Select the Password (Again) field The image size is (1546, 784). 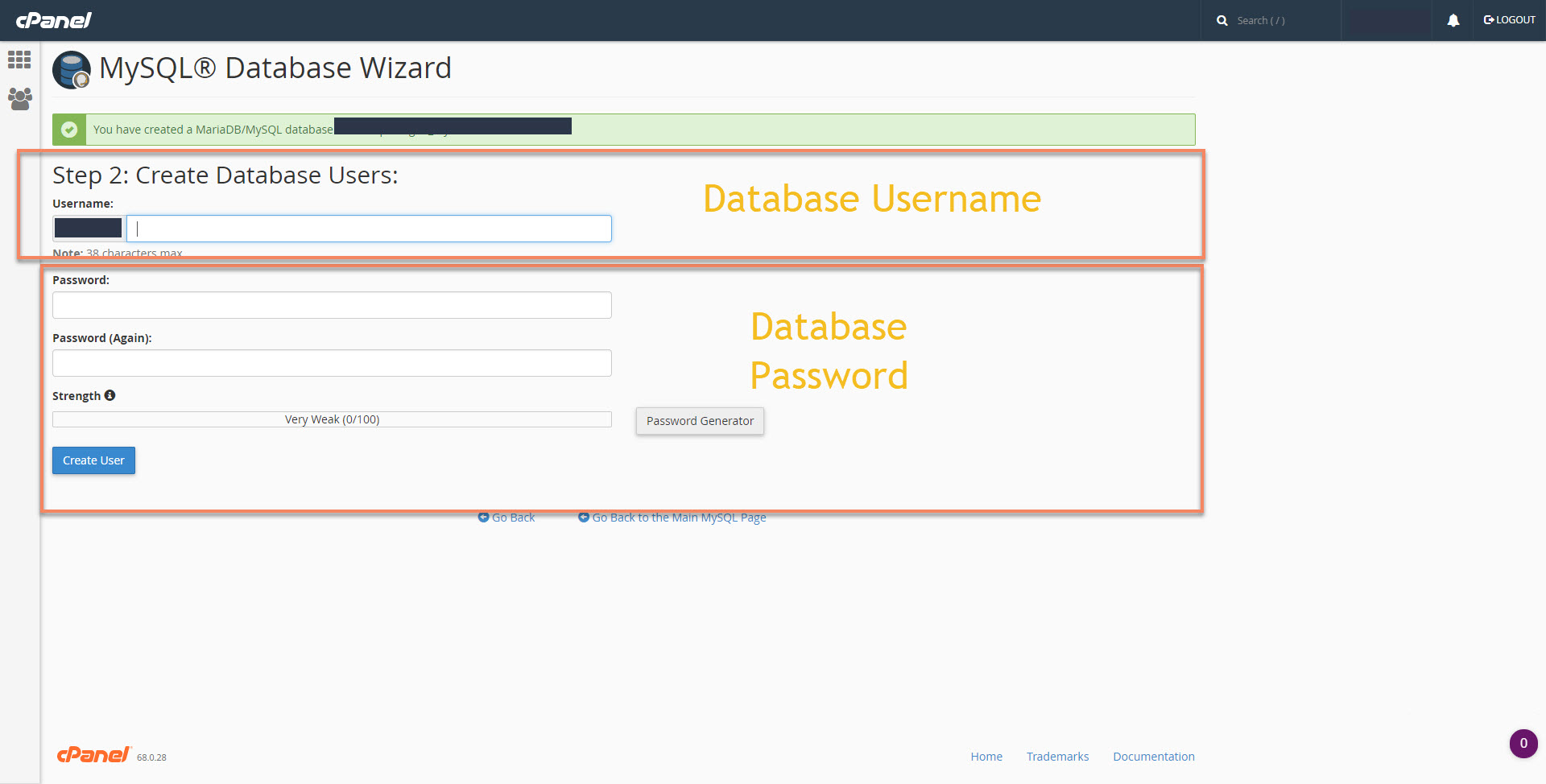[332, 363]
